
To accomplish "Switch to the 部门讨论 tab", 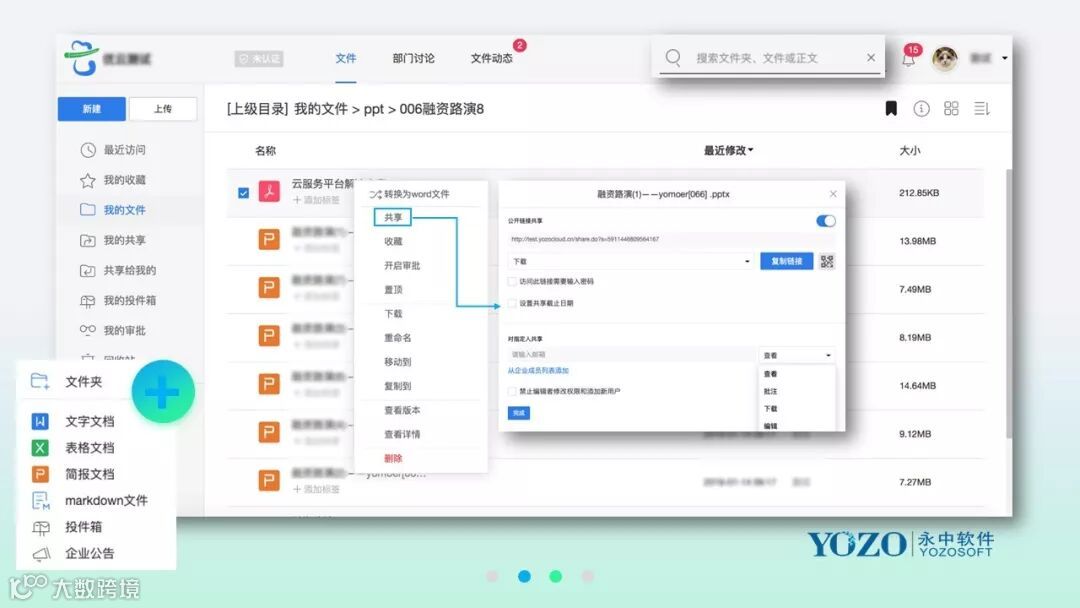I will pos(413,59).
